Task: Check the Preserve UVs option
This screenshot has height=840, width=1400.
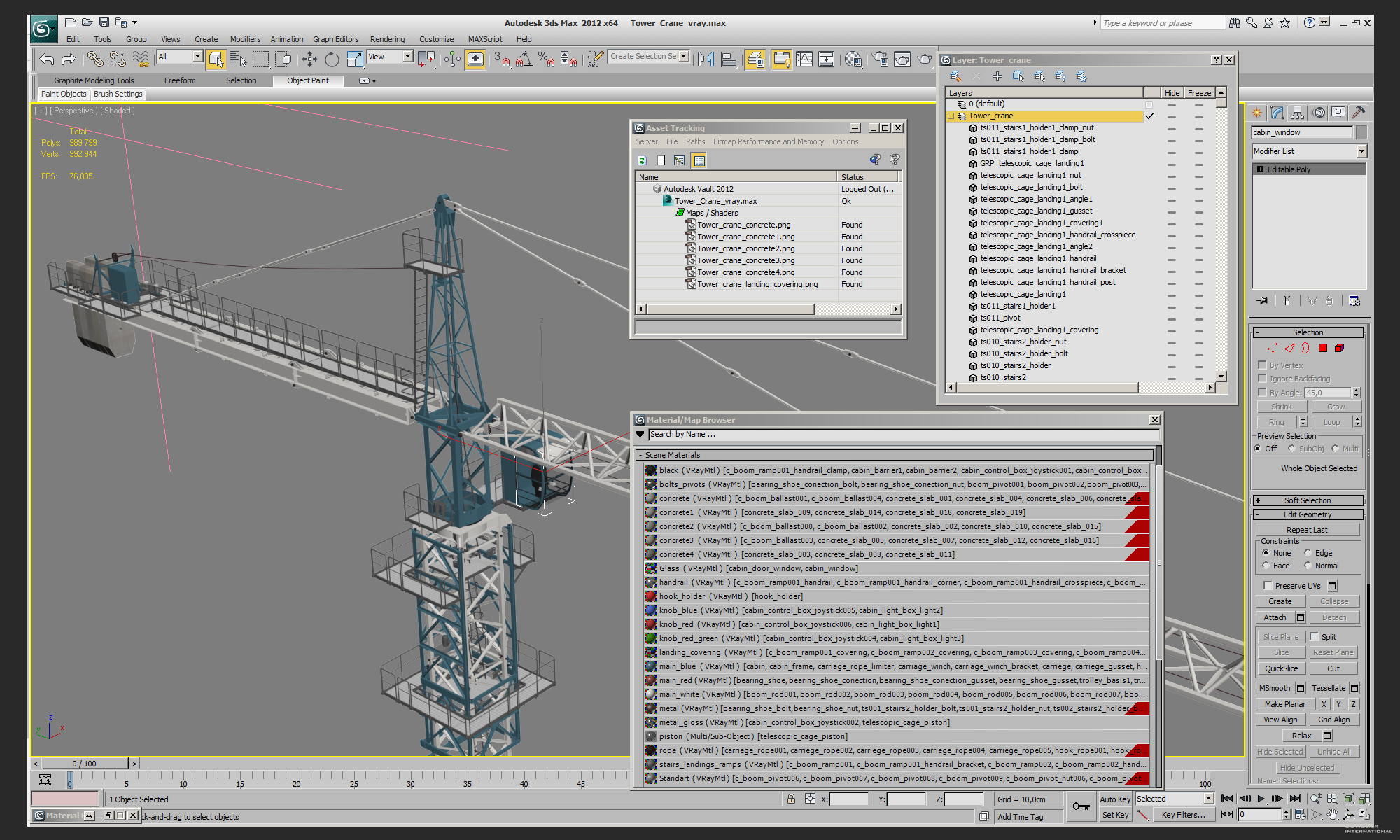Action: tap(1268, 585)
